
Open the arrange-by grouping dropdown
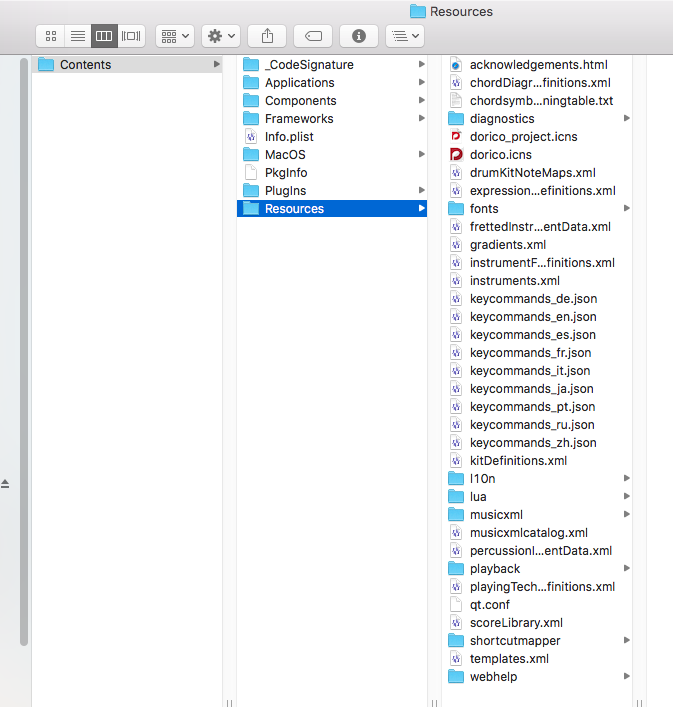pos(175,36)
